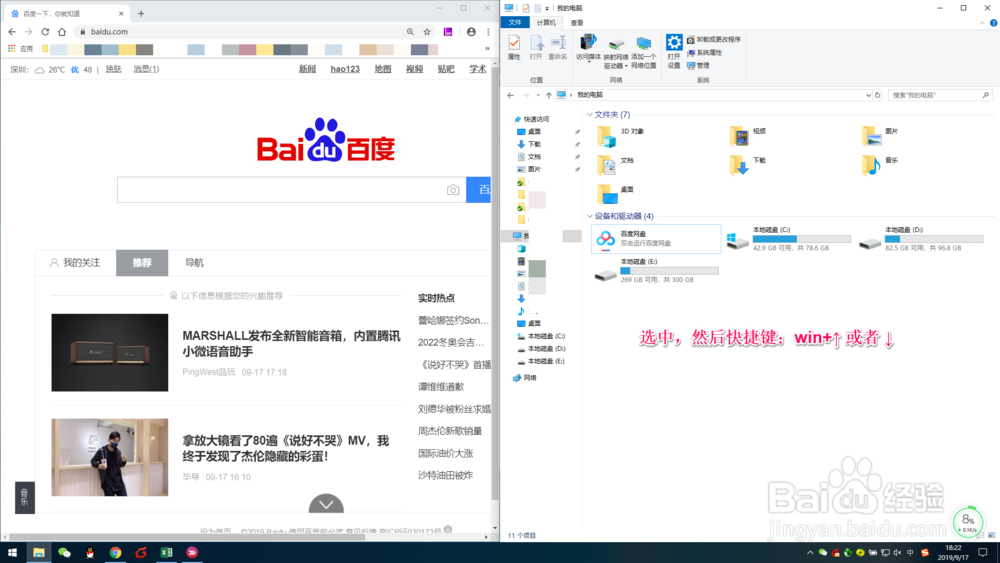1000x563 pixels.
Task: Open Chrome profile avatar menu
Action: point(471,32)
